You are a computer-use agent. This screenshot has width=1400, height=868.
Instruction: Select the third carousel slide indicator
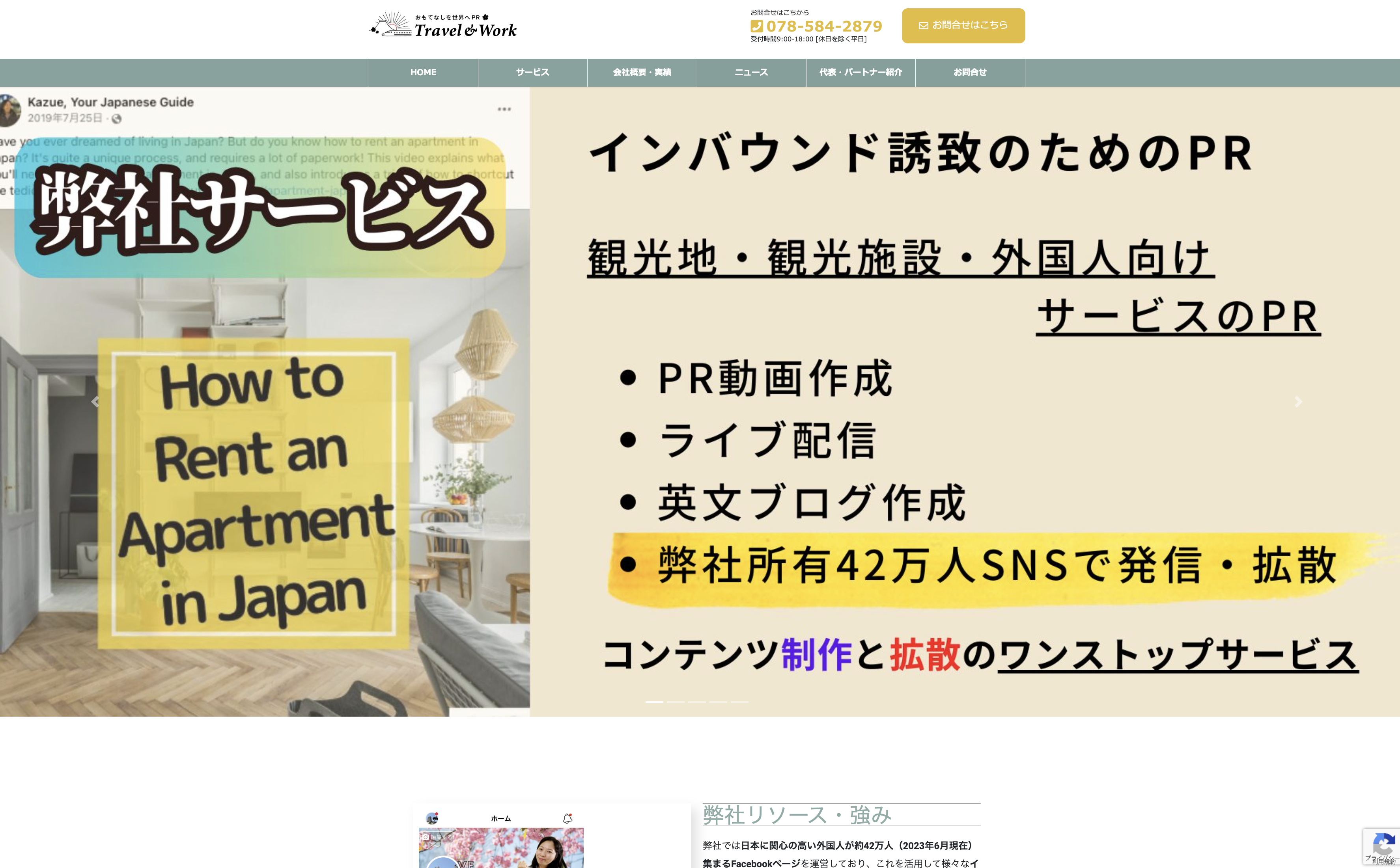coord(696,702)
